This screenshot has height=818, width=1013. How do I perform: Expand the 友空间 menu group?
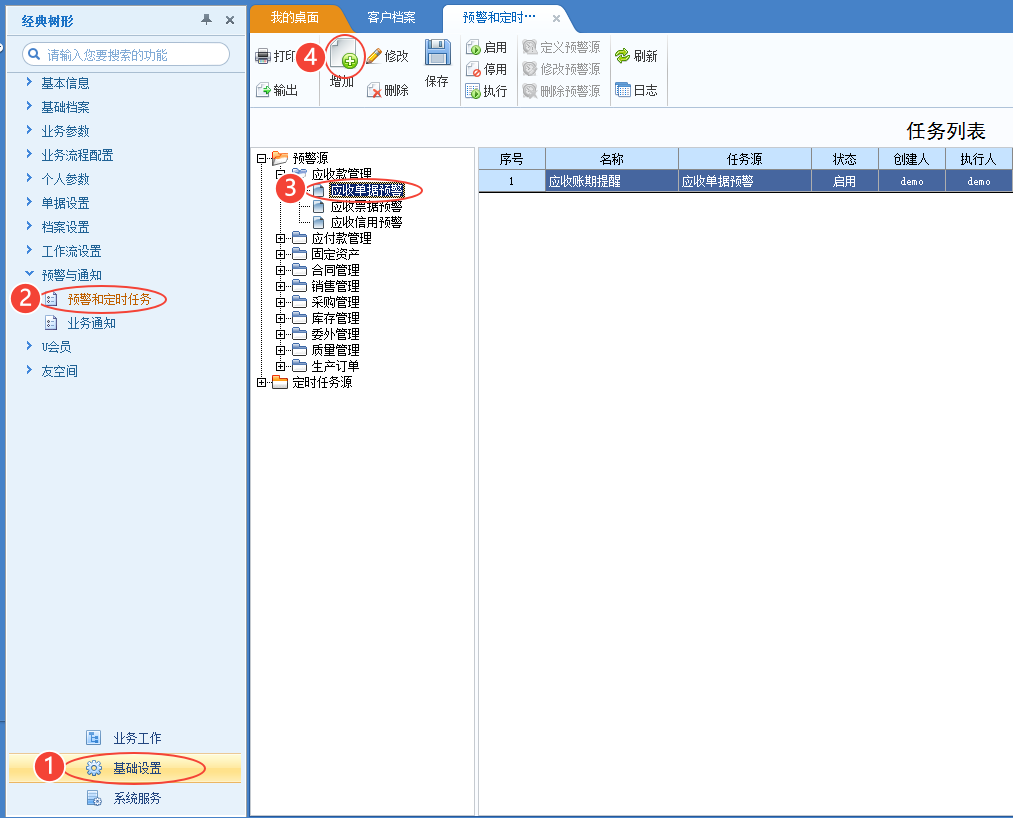[x=29, y=370]
